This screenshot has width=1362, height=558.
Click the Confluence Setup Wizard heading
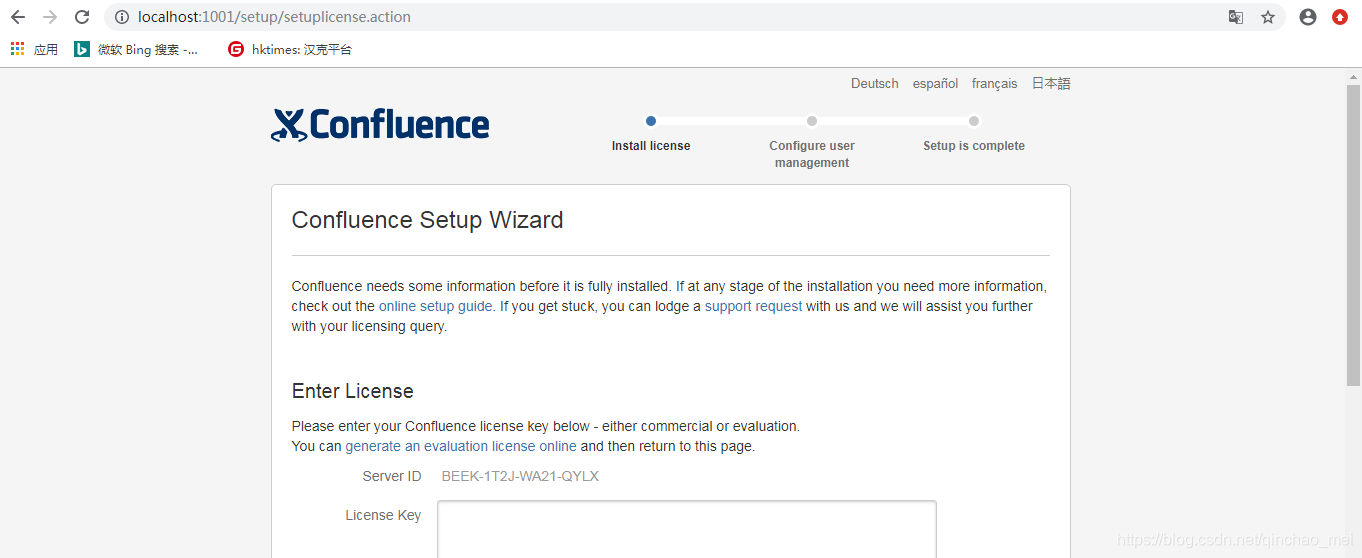427,220
